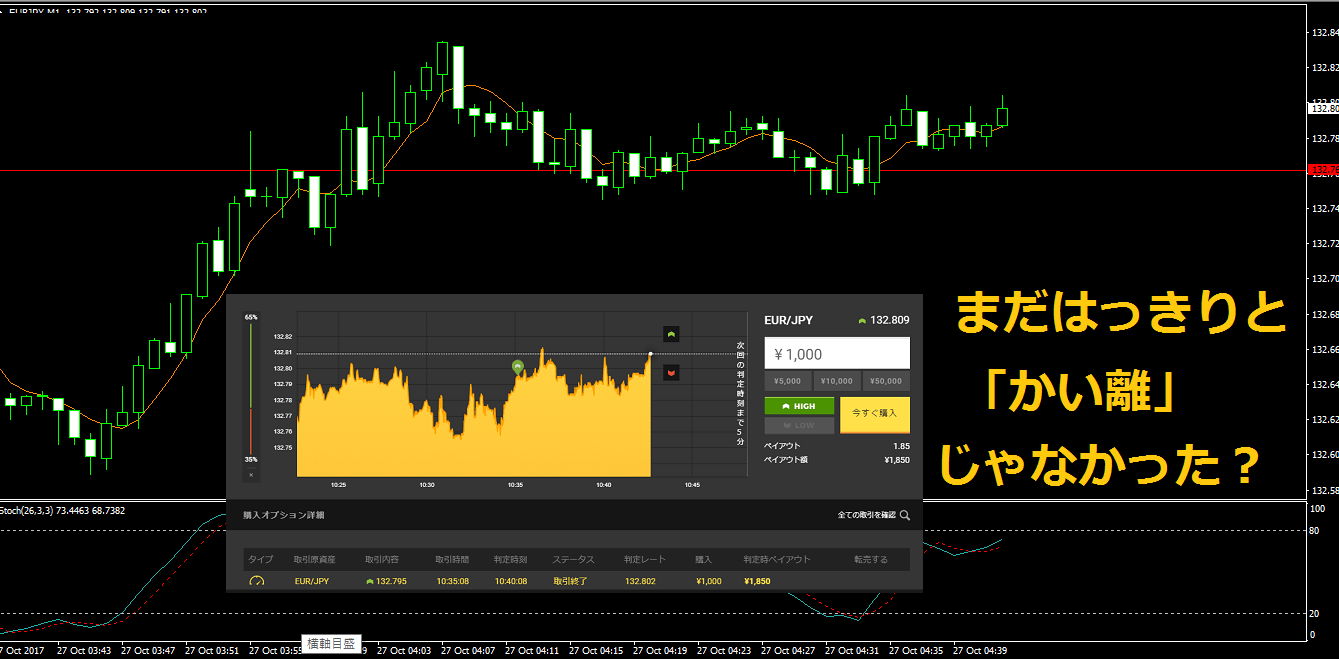Choose the ¥10,000 preset amount
Screen dimensions: 1339x659
tap(836, 381)
